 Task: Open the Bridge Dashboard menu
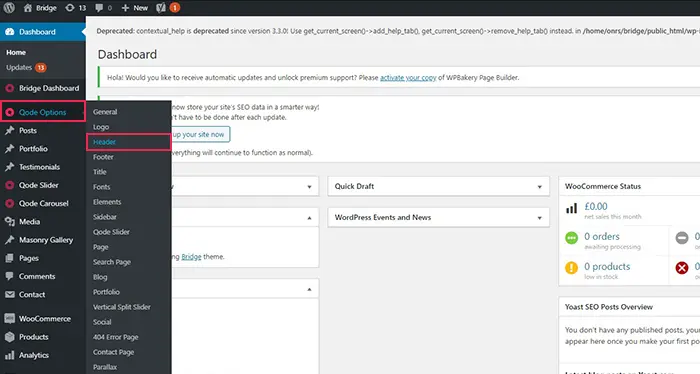click(x=43, y=88)
